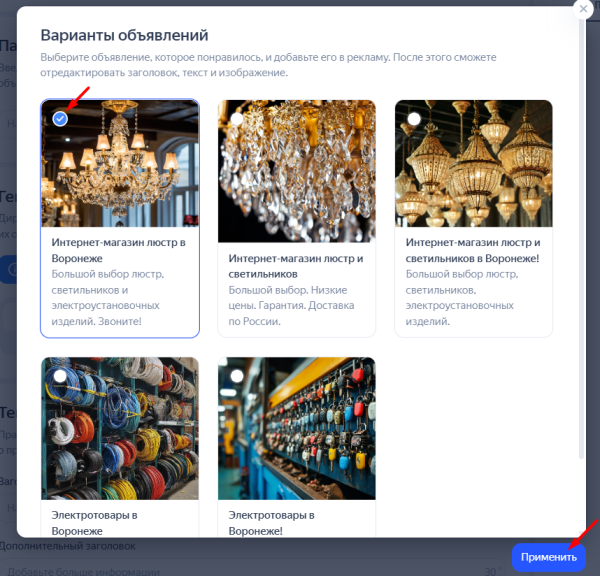The width and height of the screenshot is (600, 576).
Task: Click the title 'Интернет-магазин люстр и светильников в Воронеже!'
Action: (x=473, y=250)
